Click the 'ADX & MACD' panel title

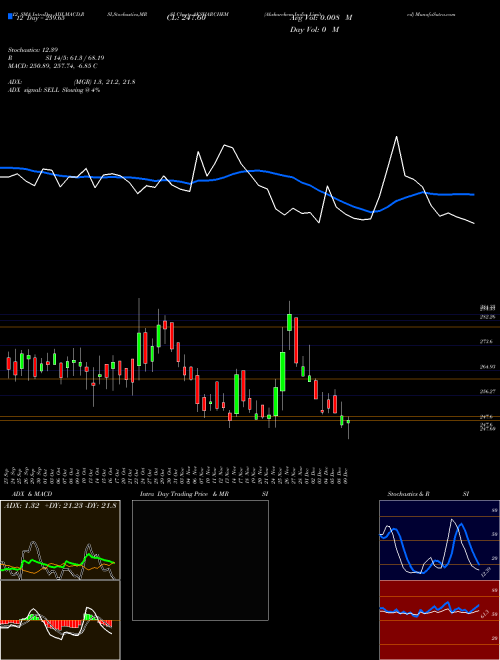(x=32, y=494)
